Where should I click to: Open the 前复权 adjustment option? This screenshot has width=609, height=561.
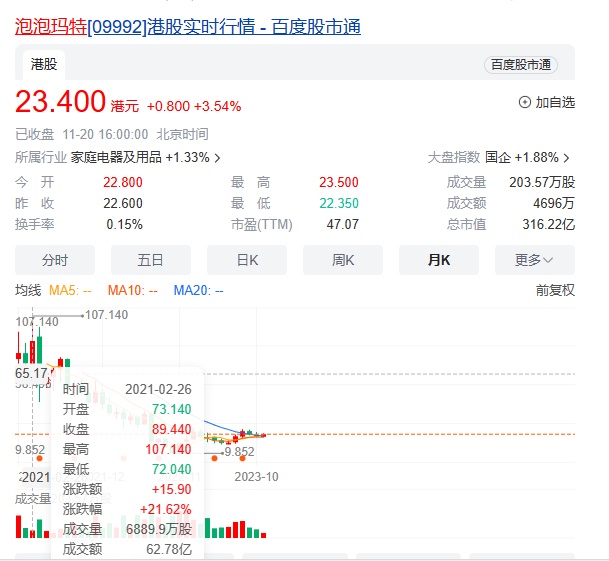click(x=555, y=291)
